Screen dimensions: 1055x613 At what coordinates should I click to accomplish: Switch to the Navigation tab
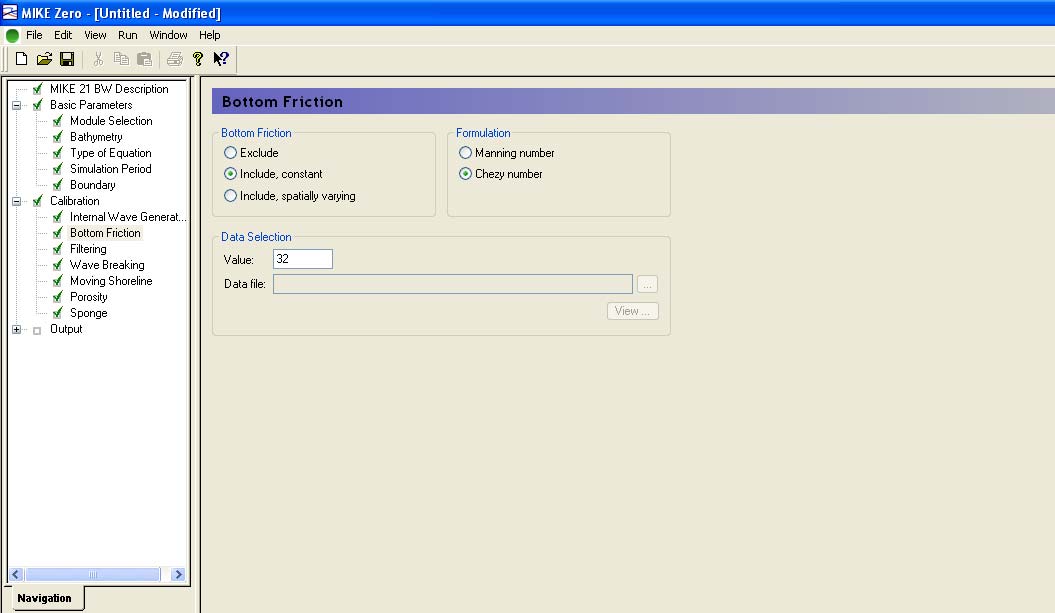click(x=44, y=598)
